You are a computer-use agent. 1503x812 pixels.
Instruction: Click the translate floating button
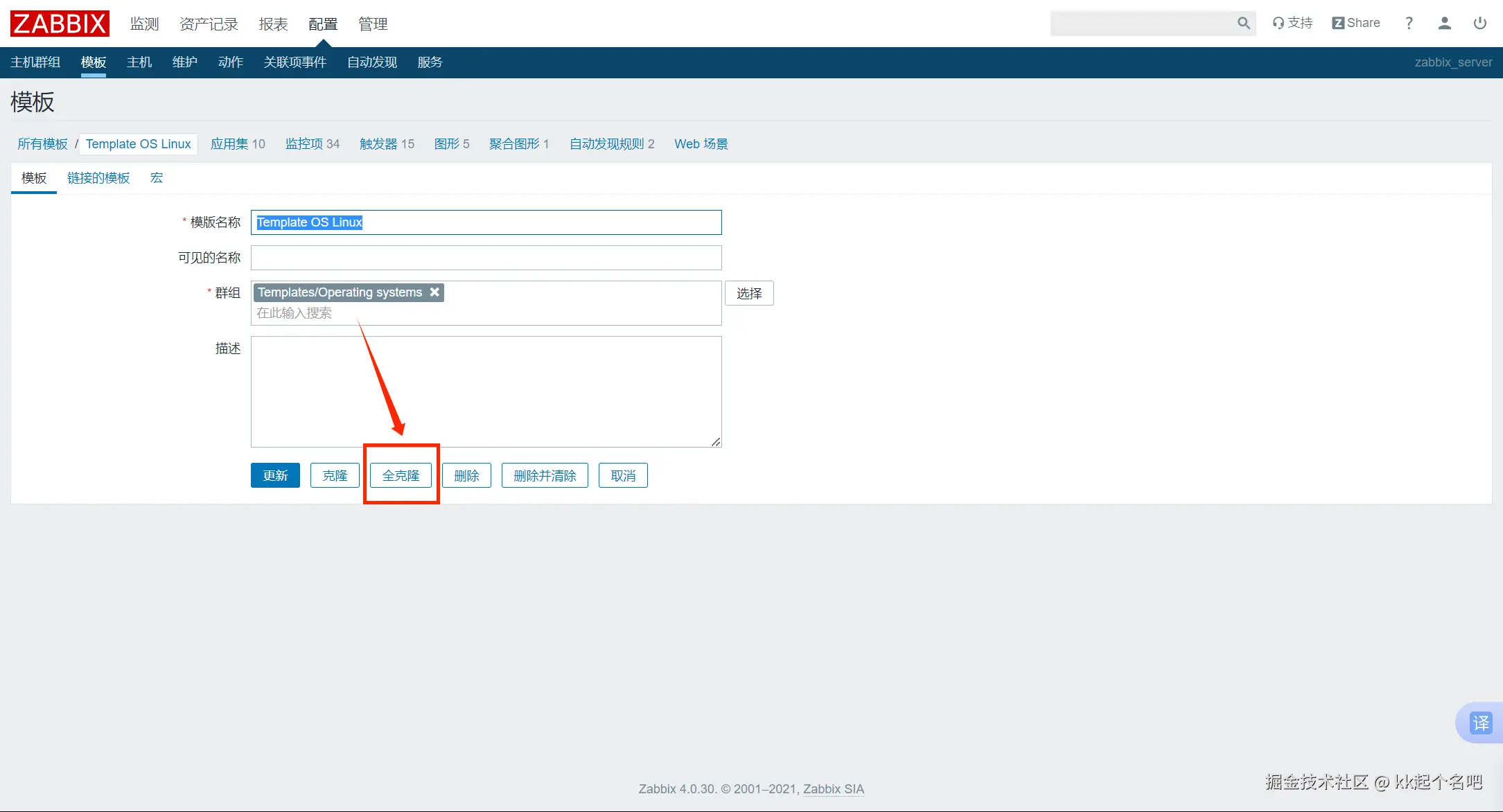[x=1480, y=723]
